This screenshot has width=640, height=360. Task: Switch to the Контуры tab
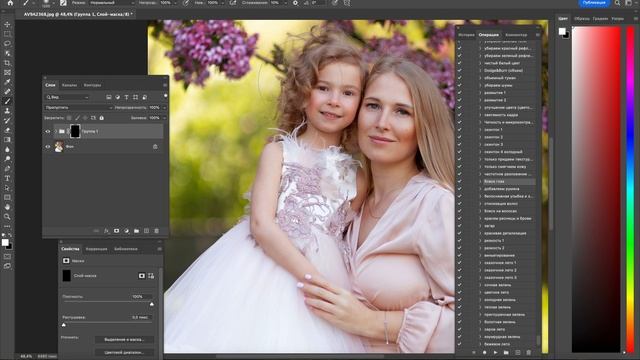pyautogui.click(x=92, y=85)
